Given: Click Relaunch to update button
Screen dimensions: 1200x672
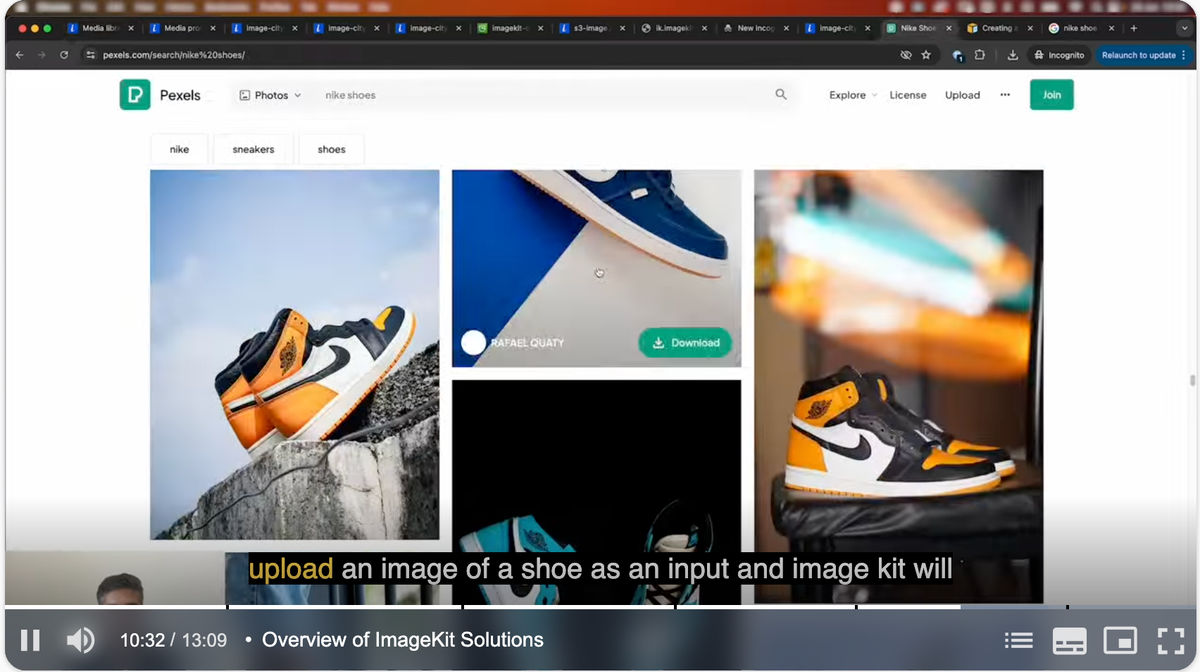Looking at the screenshot, I should (1138, 55).
